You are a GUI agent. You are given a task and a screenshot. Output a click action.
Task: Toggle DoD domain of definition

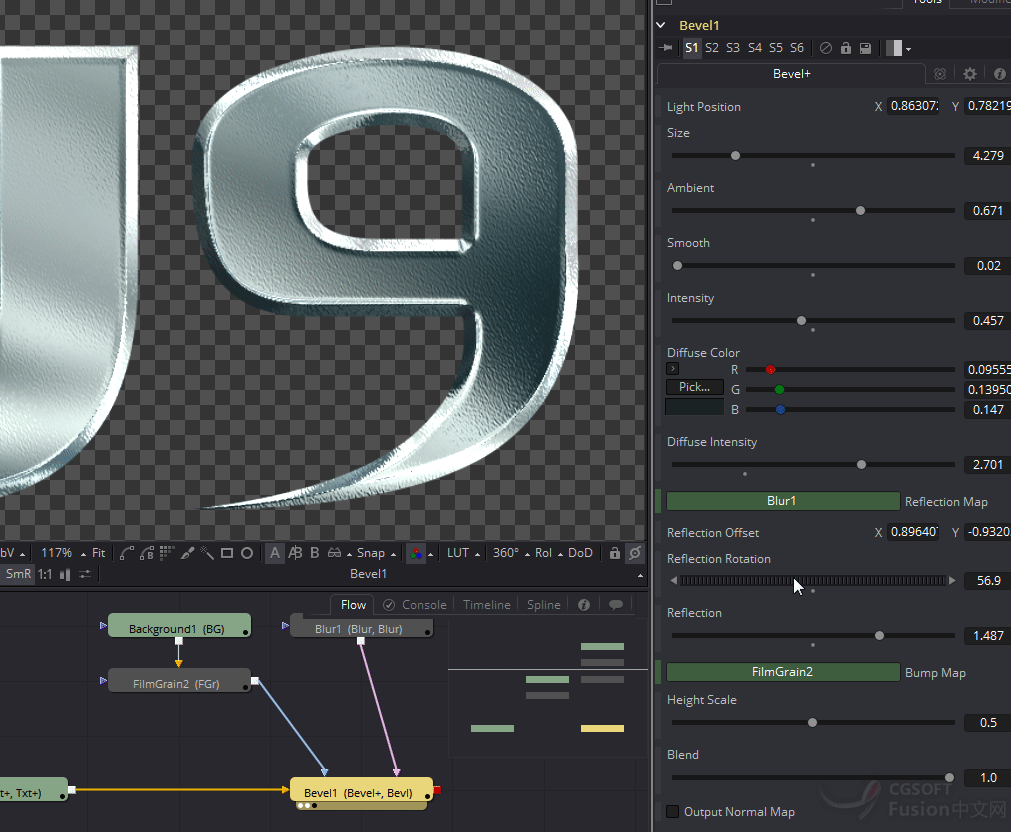coord(580,553)
